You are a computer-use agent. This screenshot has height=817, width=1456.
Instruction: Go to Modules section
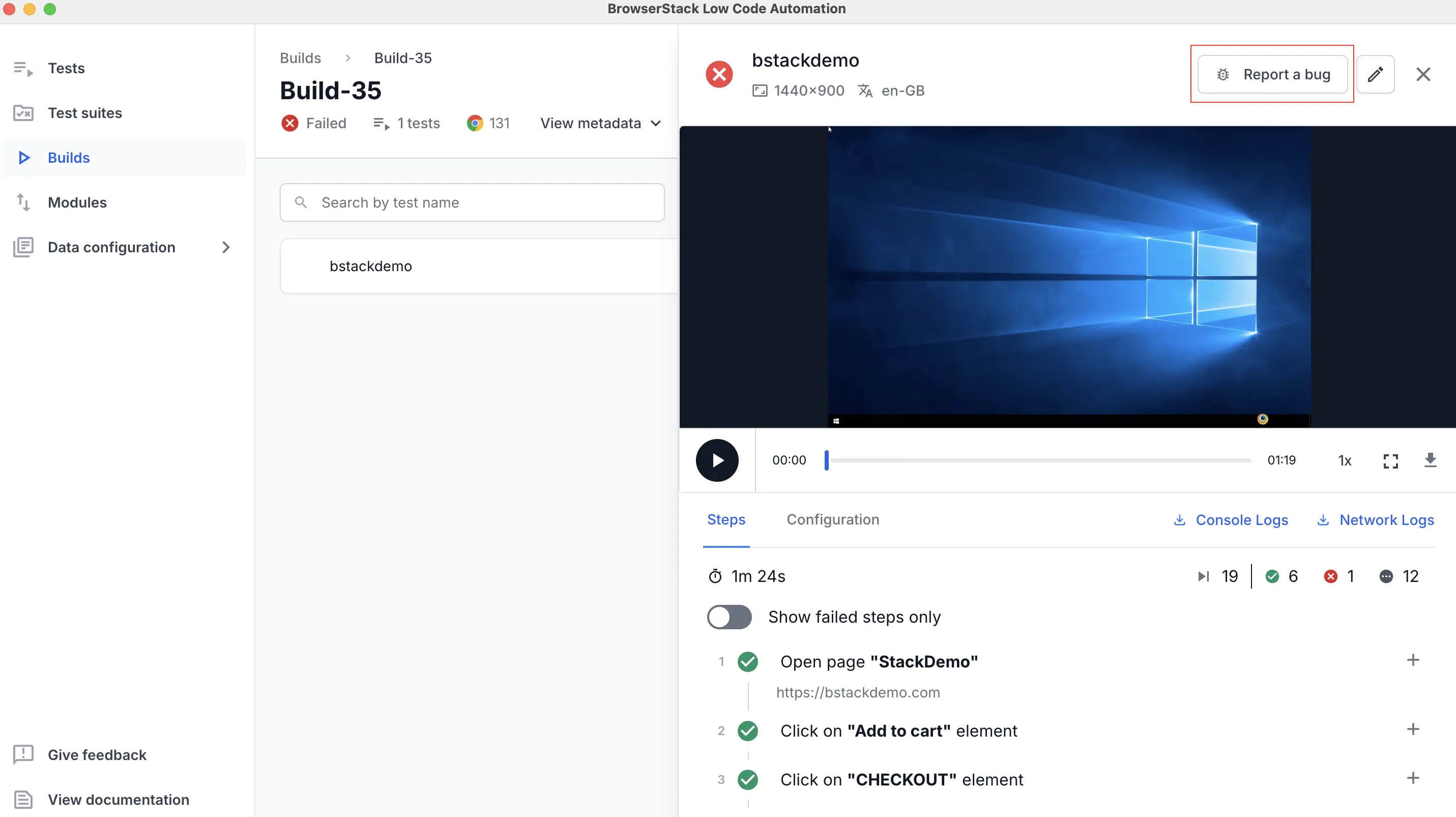(77, 202)
